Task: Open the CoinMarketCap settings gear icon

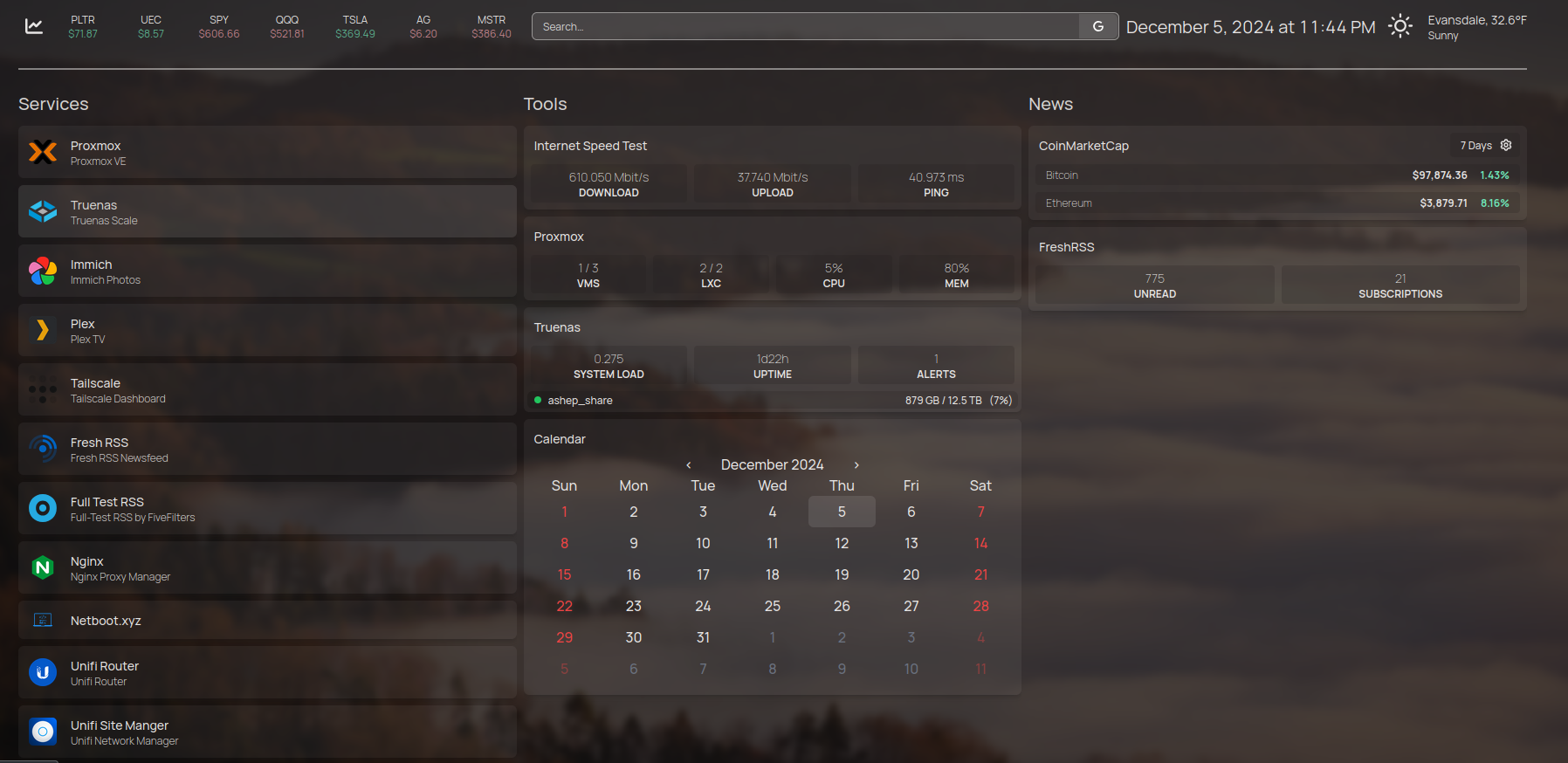Action: point(1506,145)
